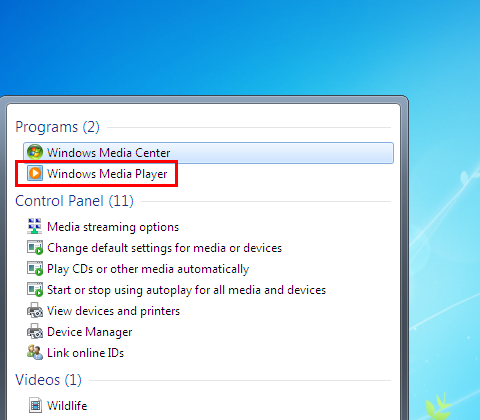This screenshot has width=480, height=420.
Task: Click printer icon beside View devices and printers
Action: click(x=35, y=310)
